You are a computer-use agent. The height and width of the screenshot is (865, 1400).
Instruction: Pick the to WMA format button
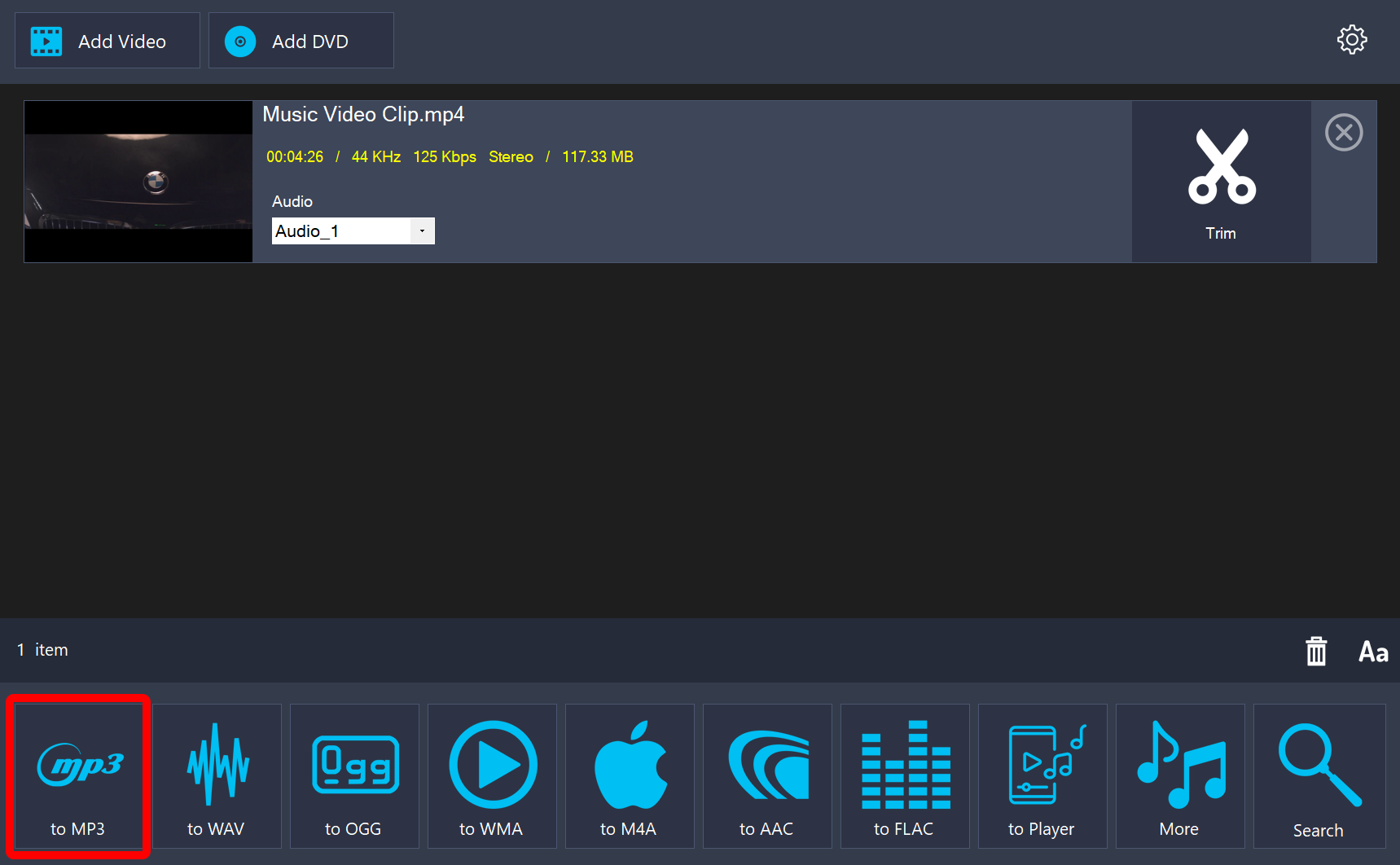tap(492, 776)
